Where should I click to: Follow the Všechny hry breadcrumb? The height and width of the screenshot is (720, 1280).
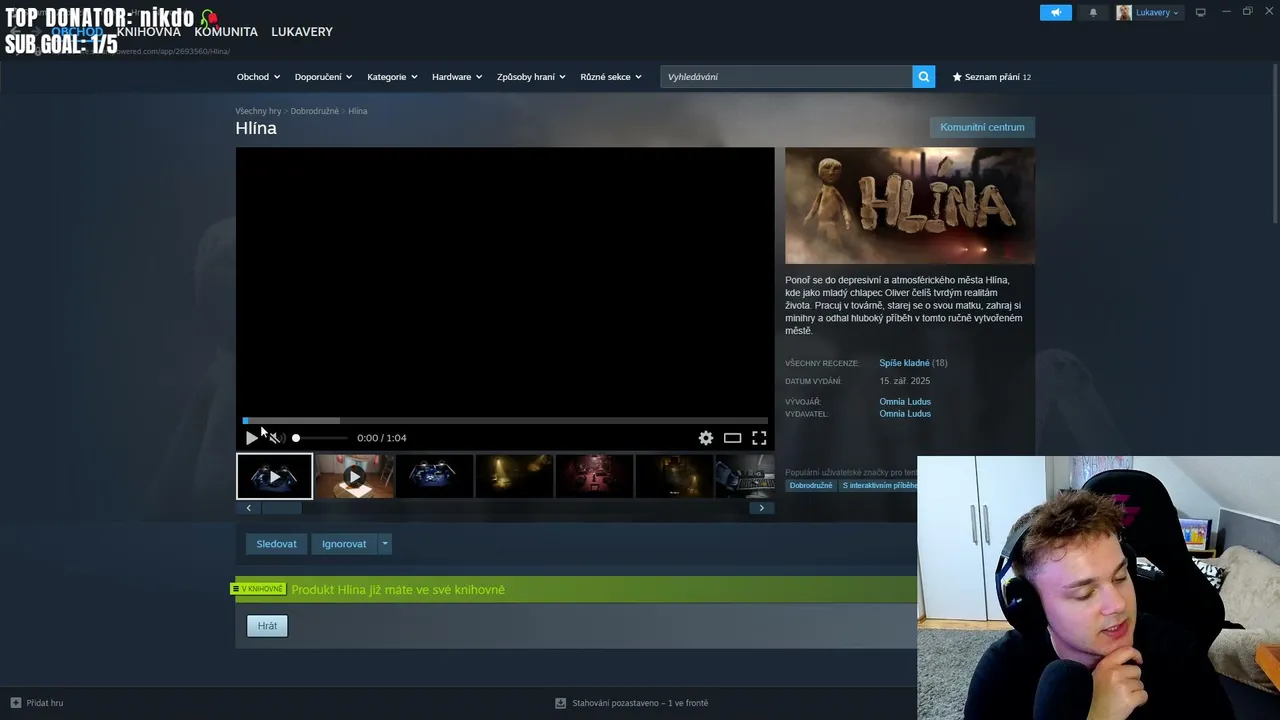(258, 111)
